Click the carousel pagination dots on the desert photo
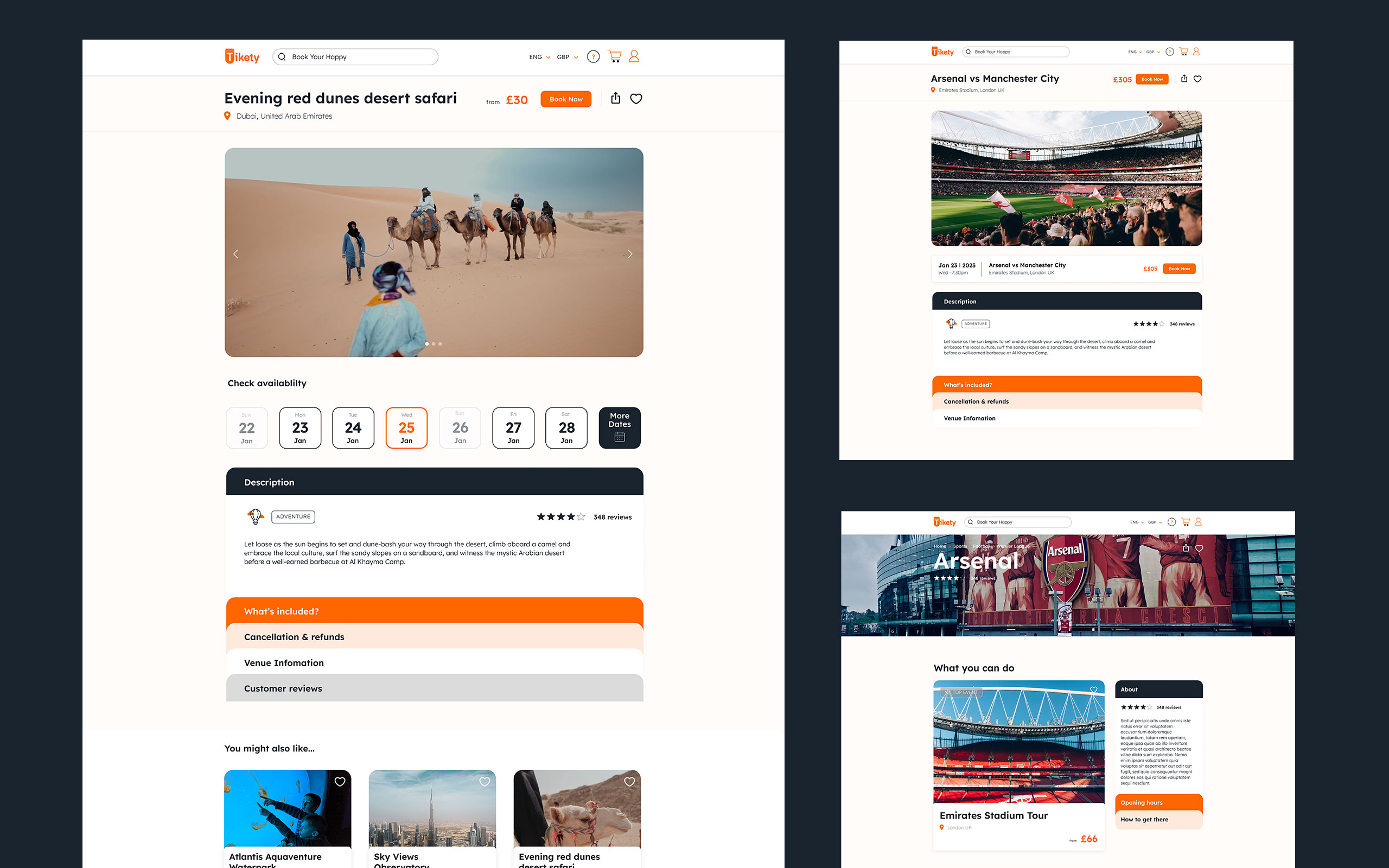1389x868 pixels. [x=434, y=344]
